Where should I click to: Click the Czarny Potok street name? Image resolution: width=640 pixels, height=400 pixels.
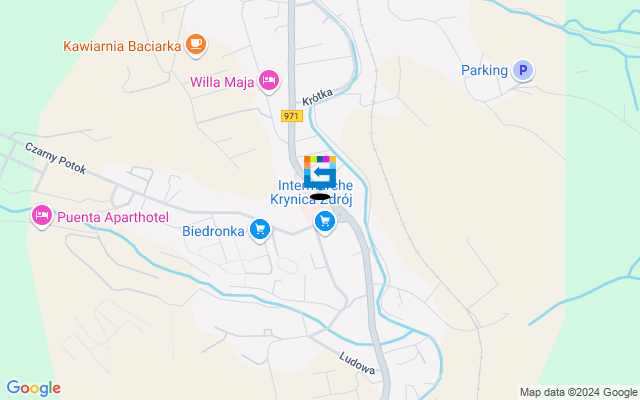(56, 158)
